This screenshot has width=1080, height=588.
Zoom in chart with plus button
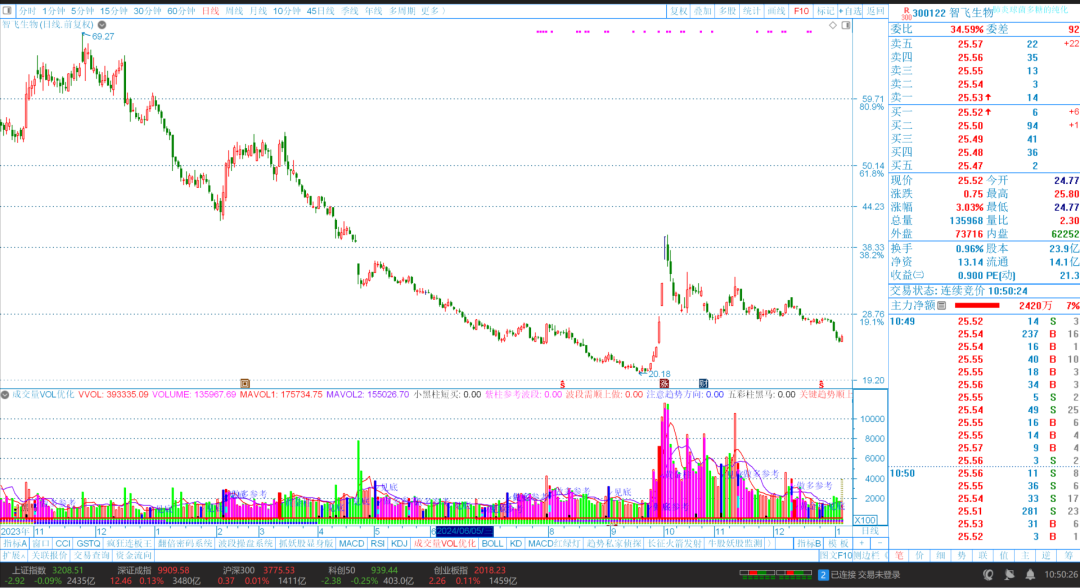point(862,543)
